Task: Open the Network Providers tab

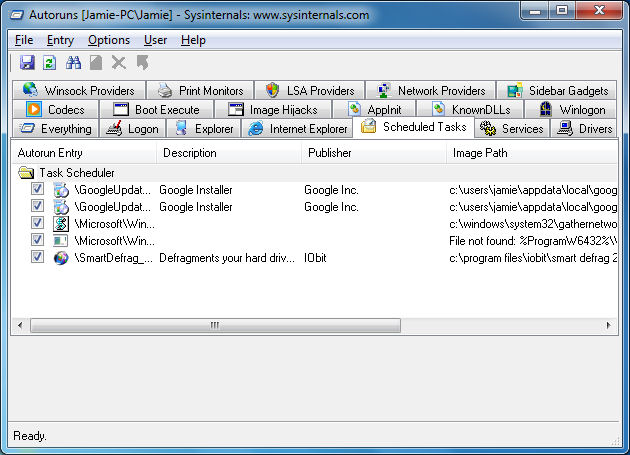Action: (431, 90)
